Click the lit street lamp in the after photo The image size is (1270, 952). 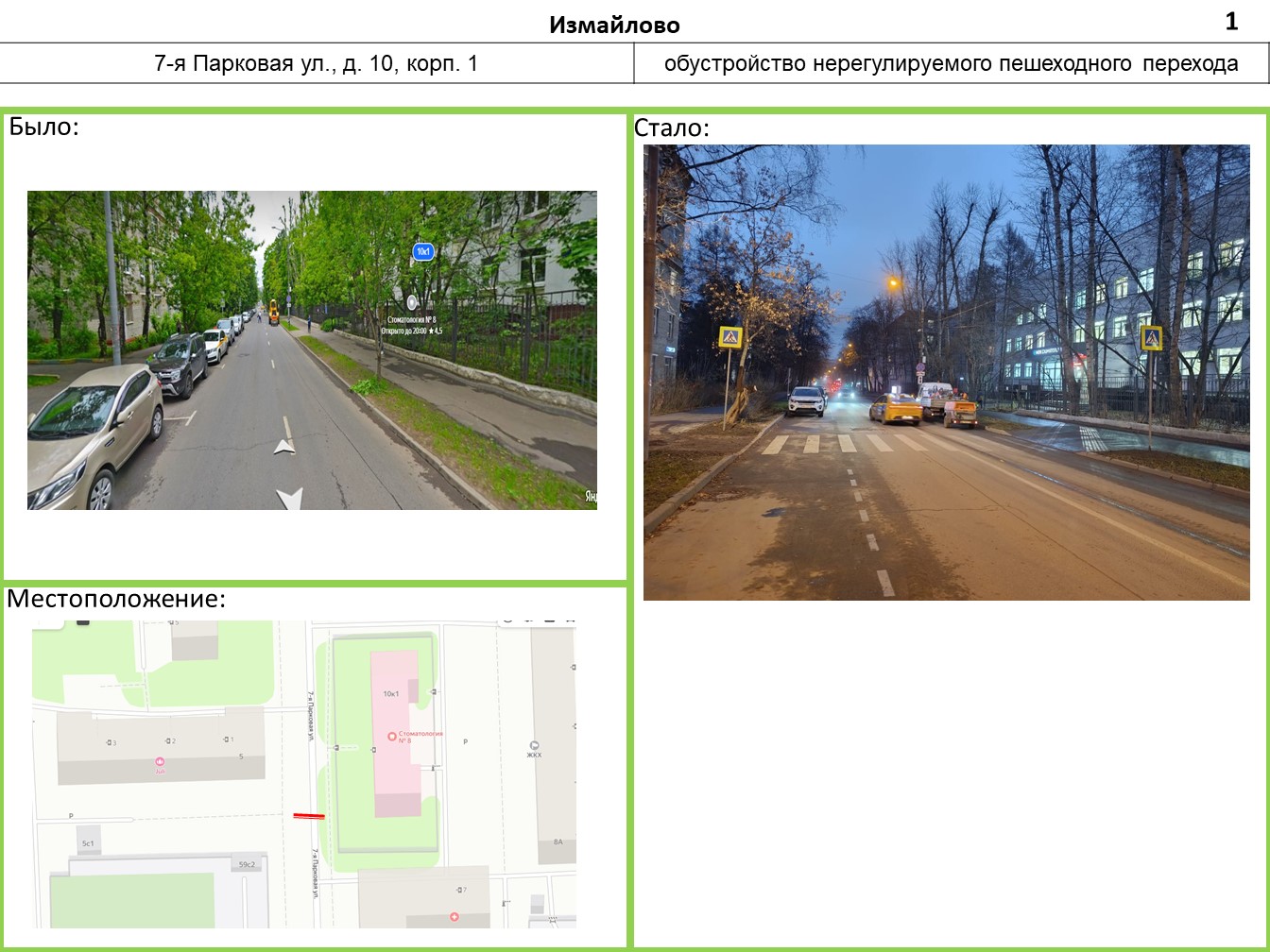(893, 281)
